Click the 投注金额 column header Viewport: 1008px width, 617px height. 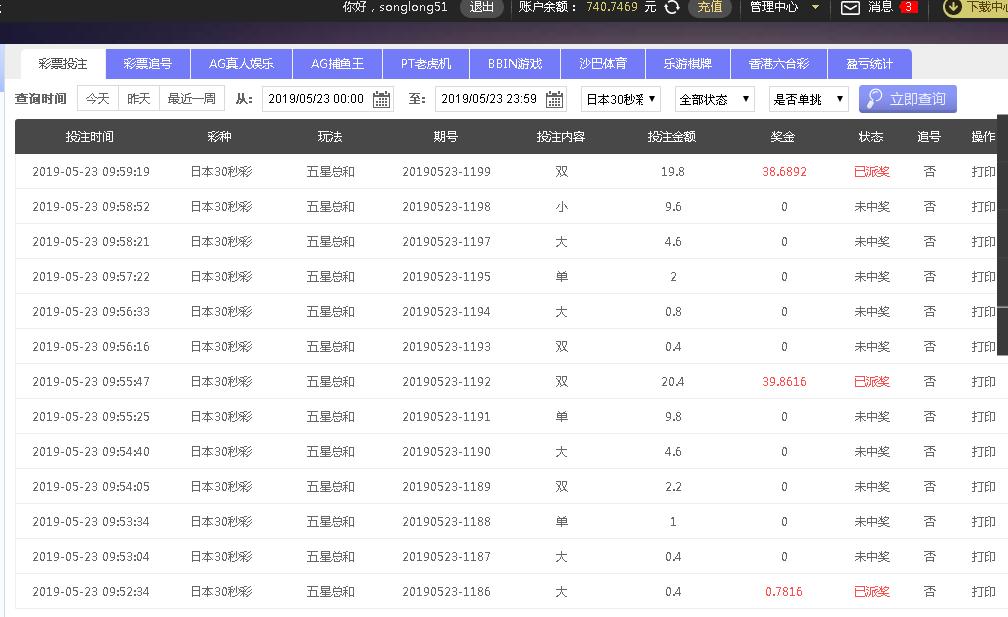point(671,137)
